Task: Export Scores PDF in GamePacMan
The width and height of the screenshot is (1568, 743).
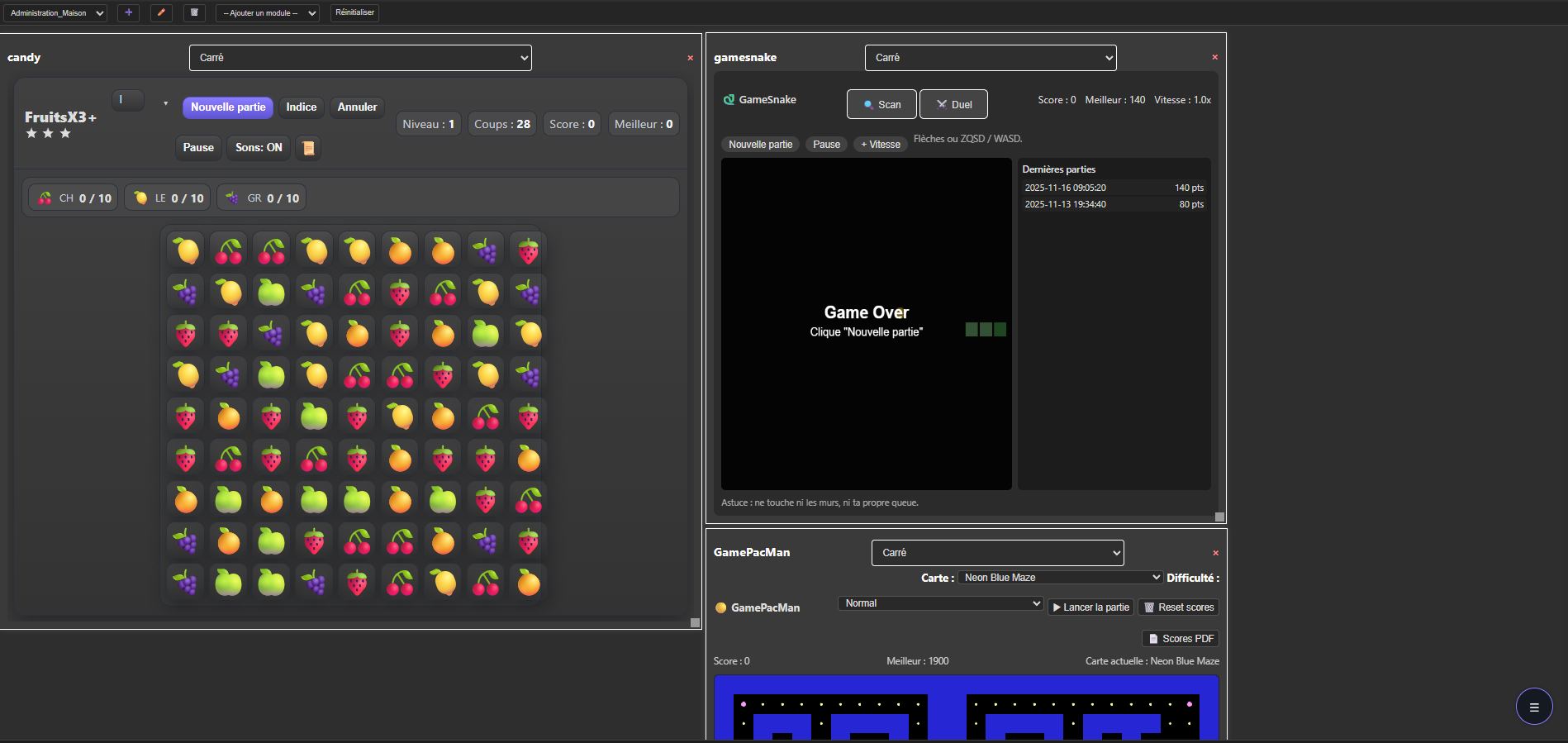Action: pos(1181,639)
